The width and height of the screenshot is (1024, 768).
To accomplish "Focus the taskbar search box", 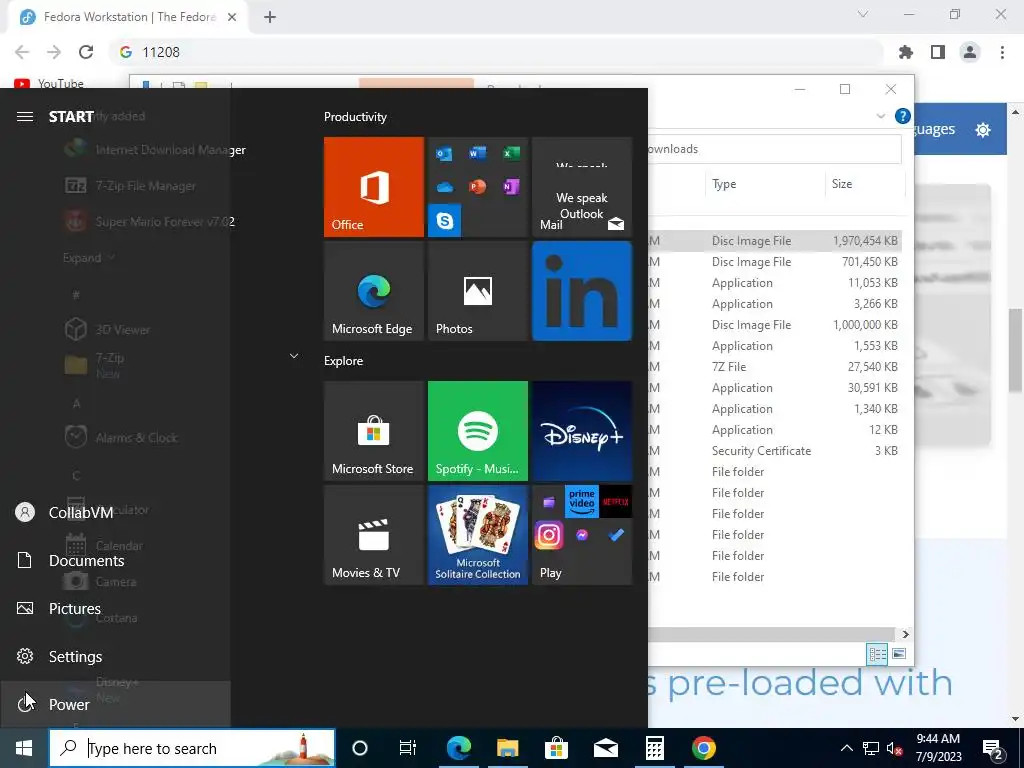I will point(192,748).
